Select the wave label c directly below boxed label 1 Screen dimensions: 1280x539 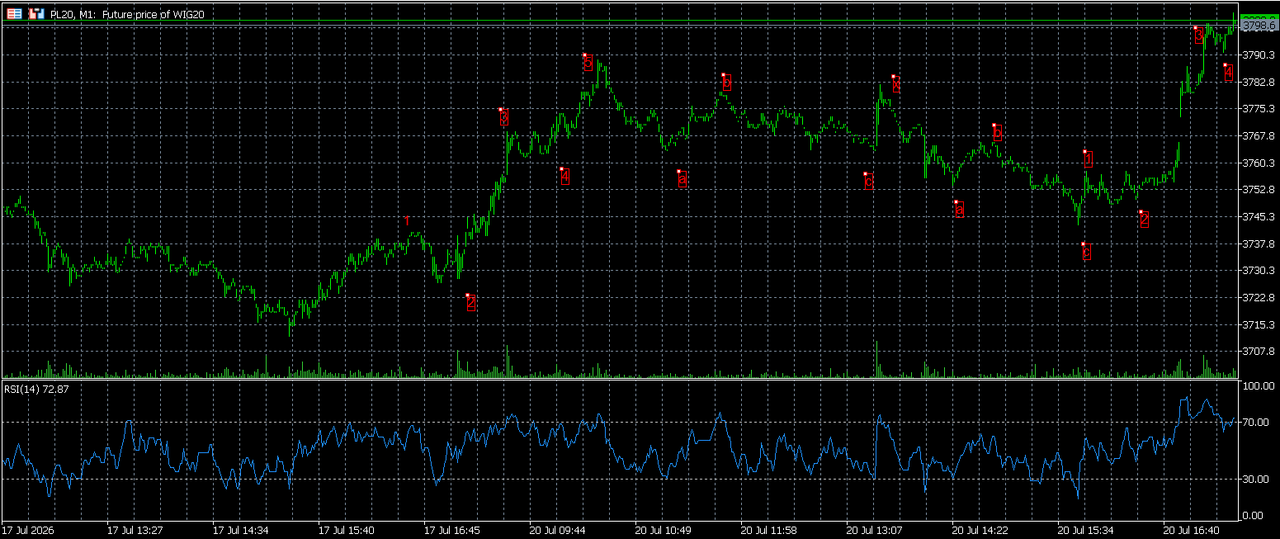coord(1087,252)
